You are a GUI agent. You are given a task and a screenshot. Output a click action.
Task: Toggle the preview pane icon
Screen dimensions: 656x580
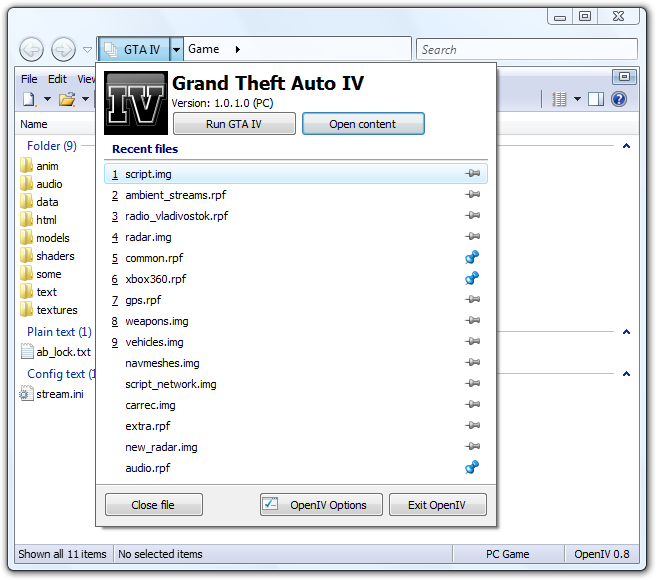pos(596,99)
